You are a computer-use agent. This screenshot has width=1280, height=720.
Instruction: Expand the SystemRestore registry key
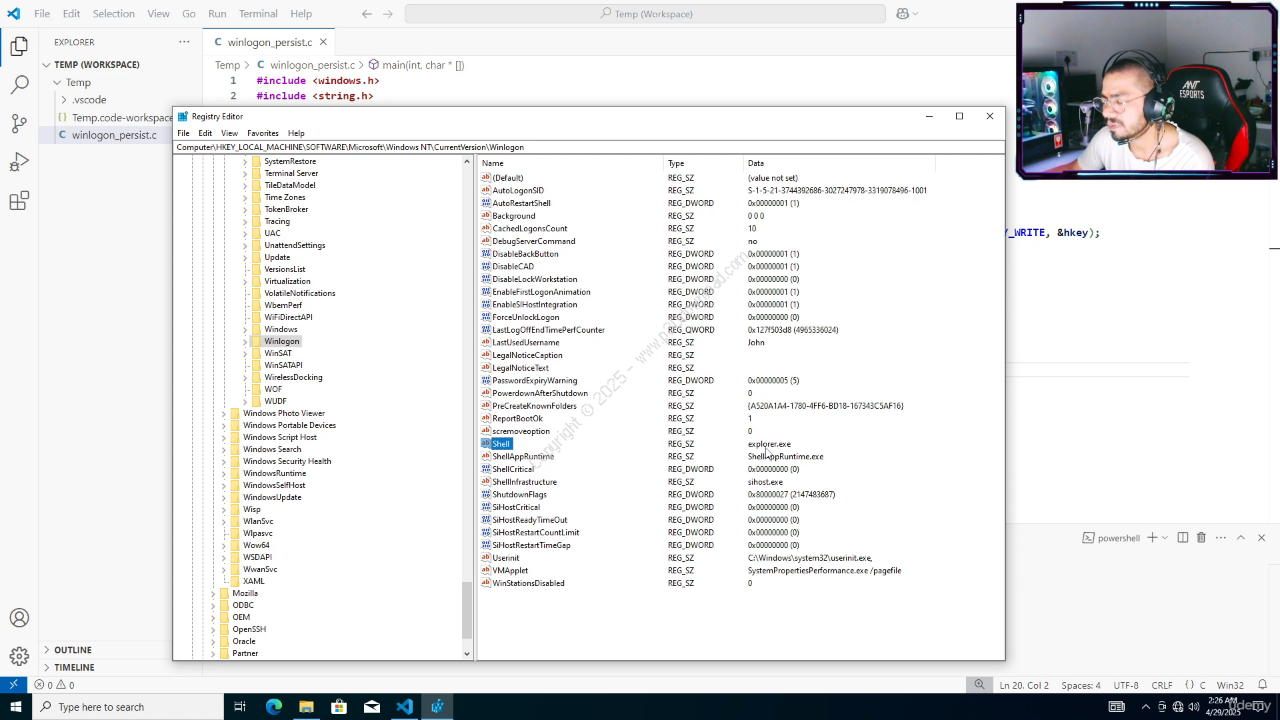coord(245,161)
